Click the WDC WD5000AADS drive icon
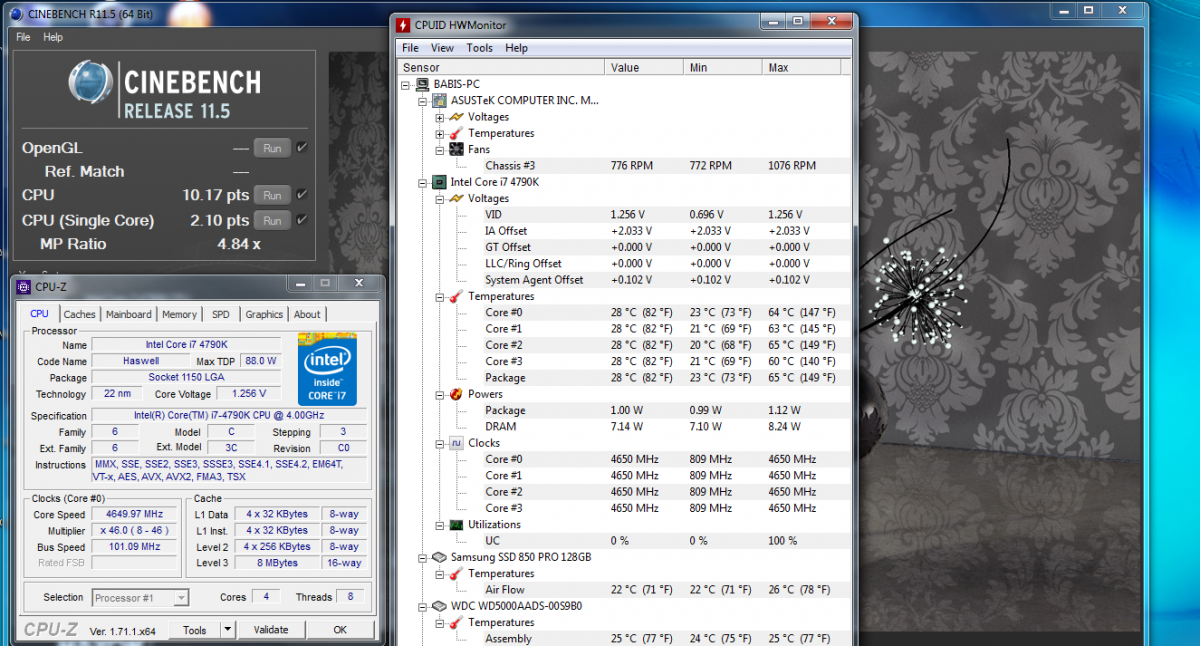Screen dimensions: 1200x646 (x=439, y=606)
